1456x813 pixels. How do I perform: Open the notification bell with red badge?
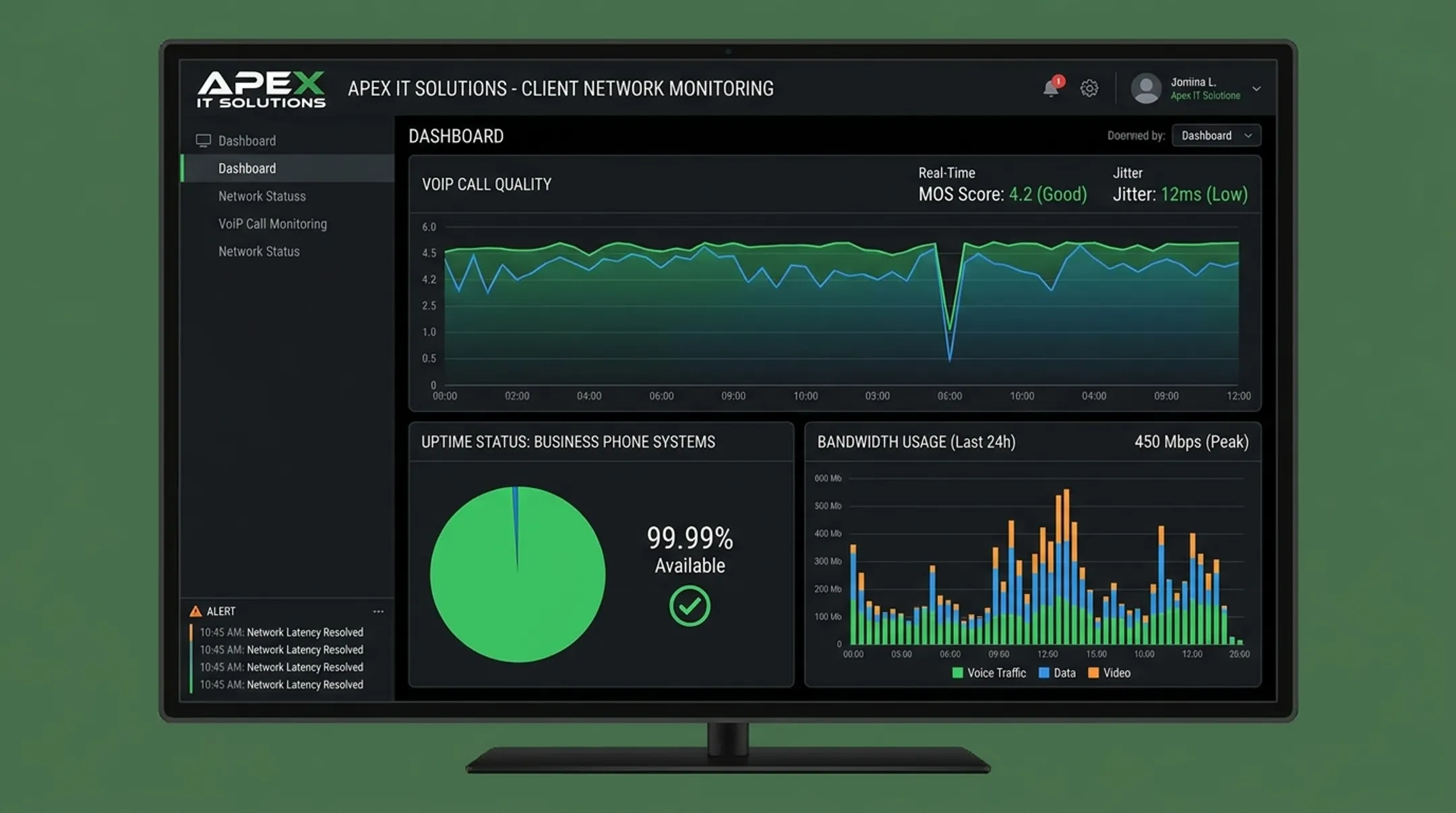tap(1052, 88)
